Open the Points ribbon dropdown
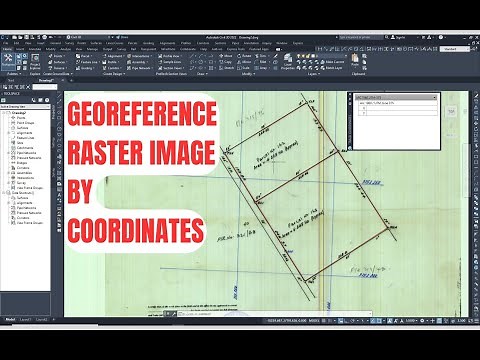Screen dimensions: 480x360 tap(58, 56)
